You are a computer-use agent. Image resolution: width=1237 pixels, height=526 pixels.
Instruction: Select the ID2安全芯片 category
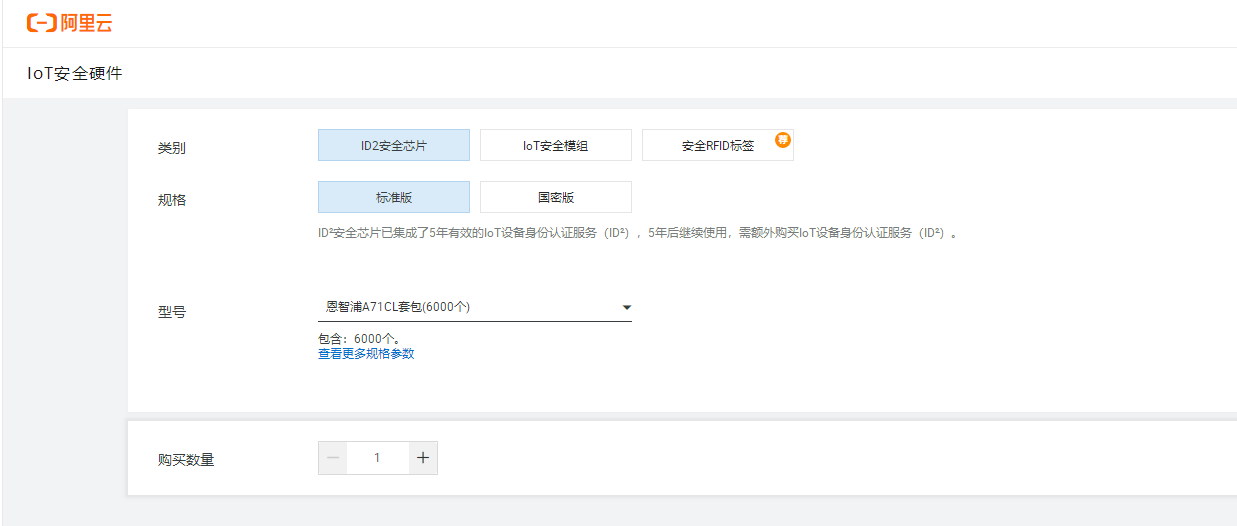394,145
